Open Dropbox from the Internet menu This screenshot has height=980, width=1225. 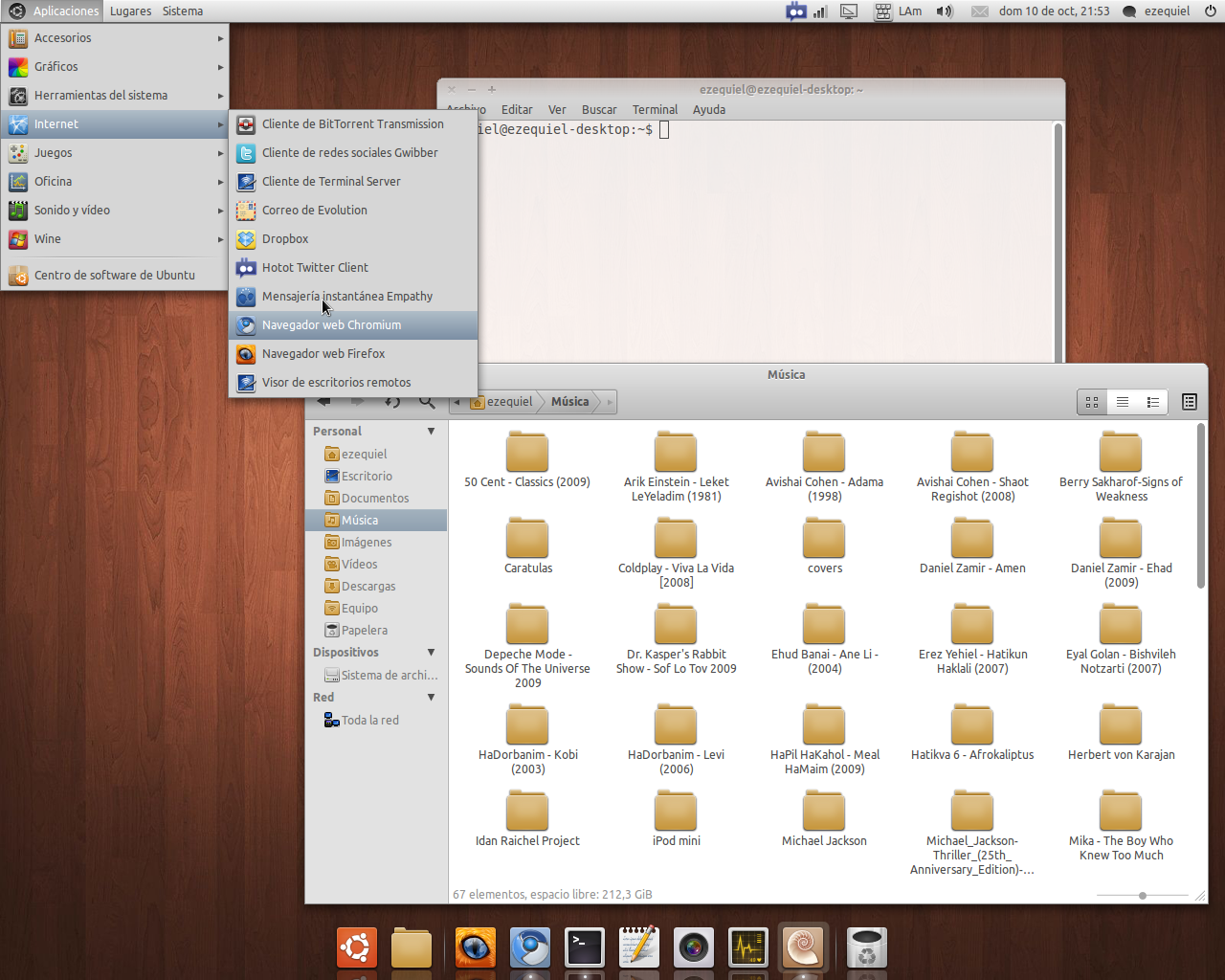352,239
